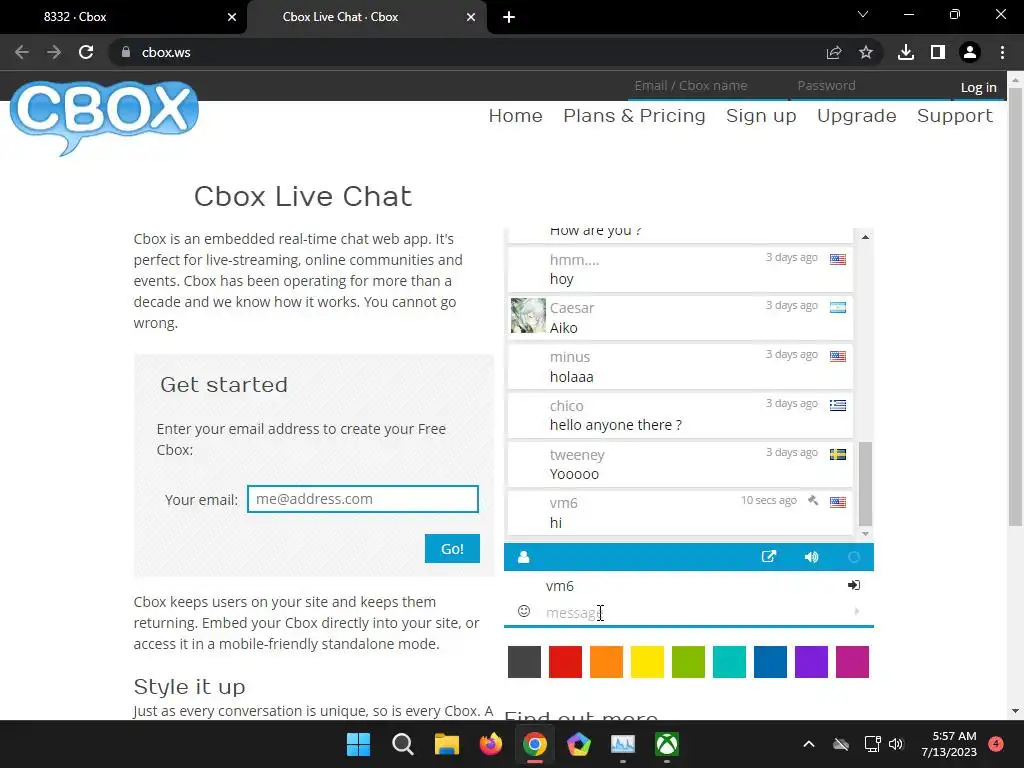Close the 8332 · Cbox tab
The image size is (1024, 768).
click(x=232, y=17)
